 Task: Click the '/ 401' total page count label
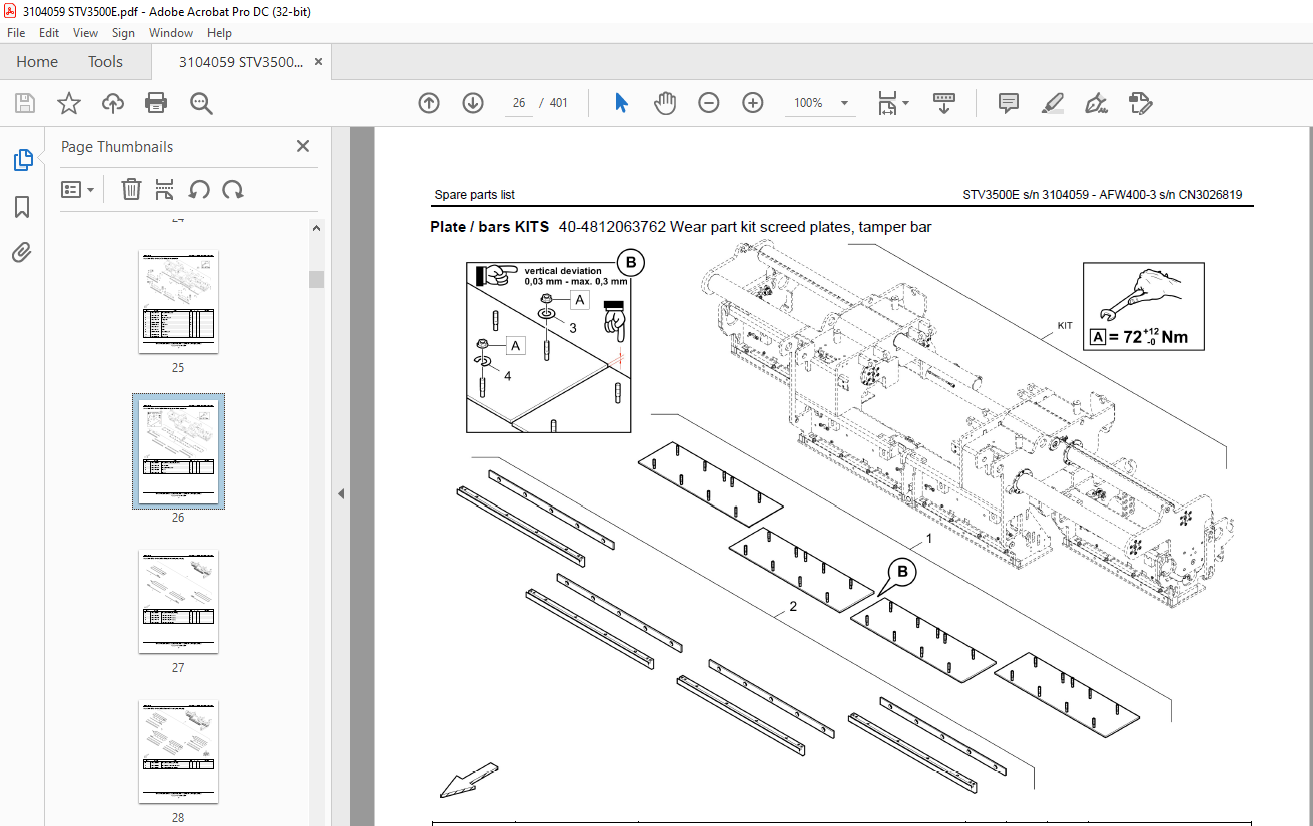(x=553, y=103)
